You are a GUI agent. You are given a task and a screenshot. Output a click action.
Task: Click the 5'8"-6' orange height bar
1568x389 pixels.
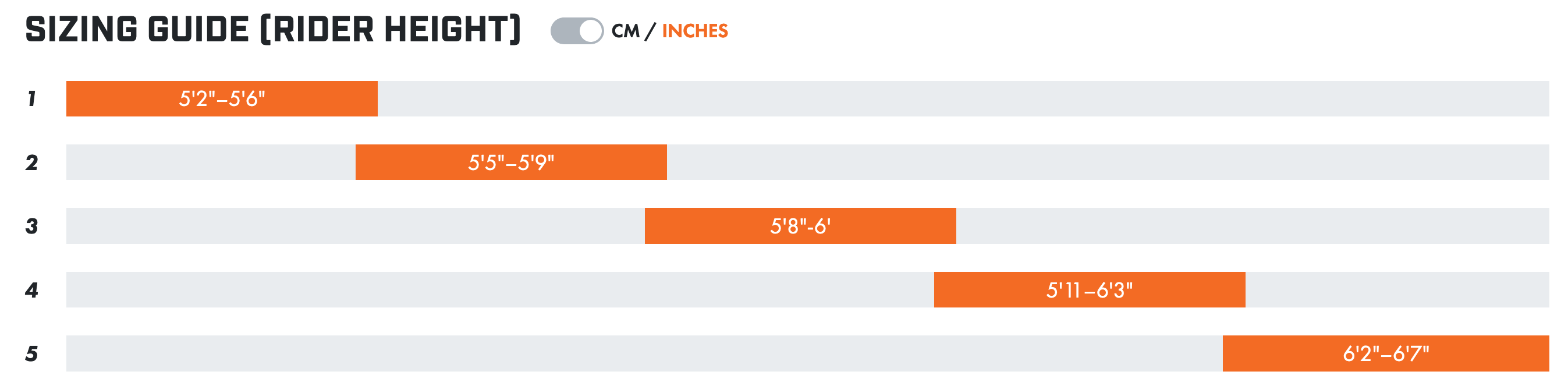point(800,227)
